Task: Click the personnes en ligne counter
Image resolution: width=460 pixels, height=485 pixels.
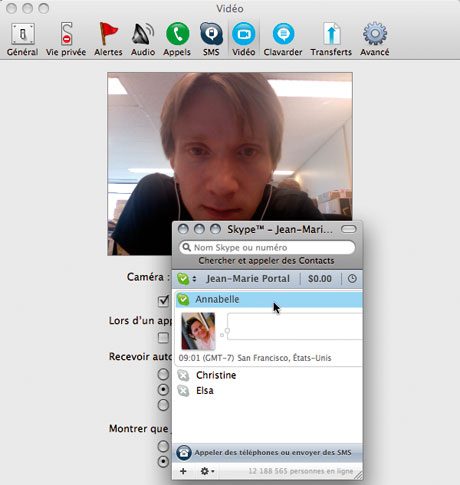Action: [301, 471]
